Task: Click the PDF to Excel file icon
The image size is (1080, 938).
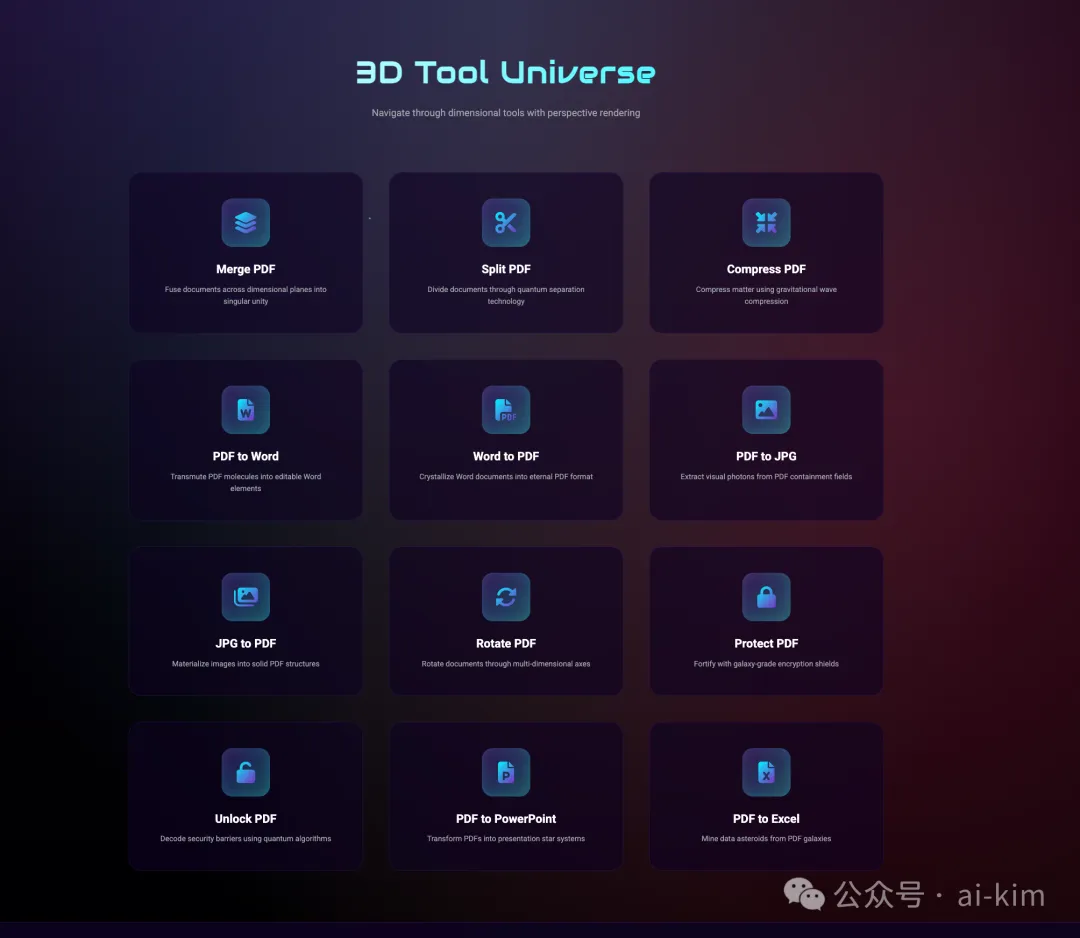Action: [766, 772]
